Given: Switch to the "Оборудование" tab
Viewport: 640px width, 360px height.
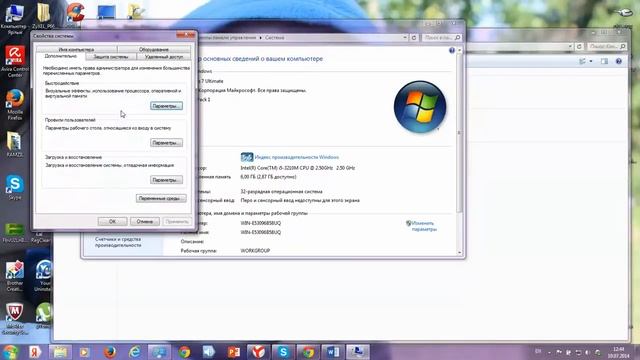Looking at the screenshot, I should (x=154, y=49).
